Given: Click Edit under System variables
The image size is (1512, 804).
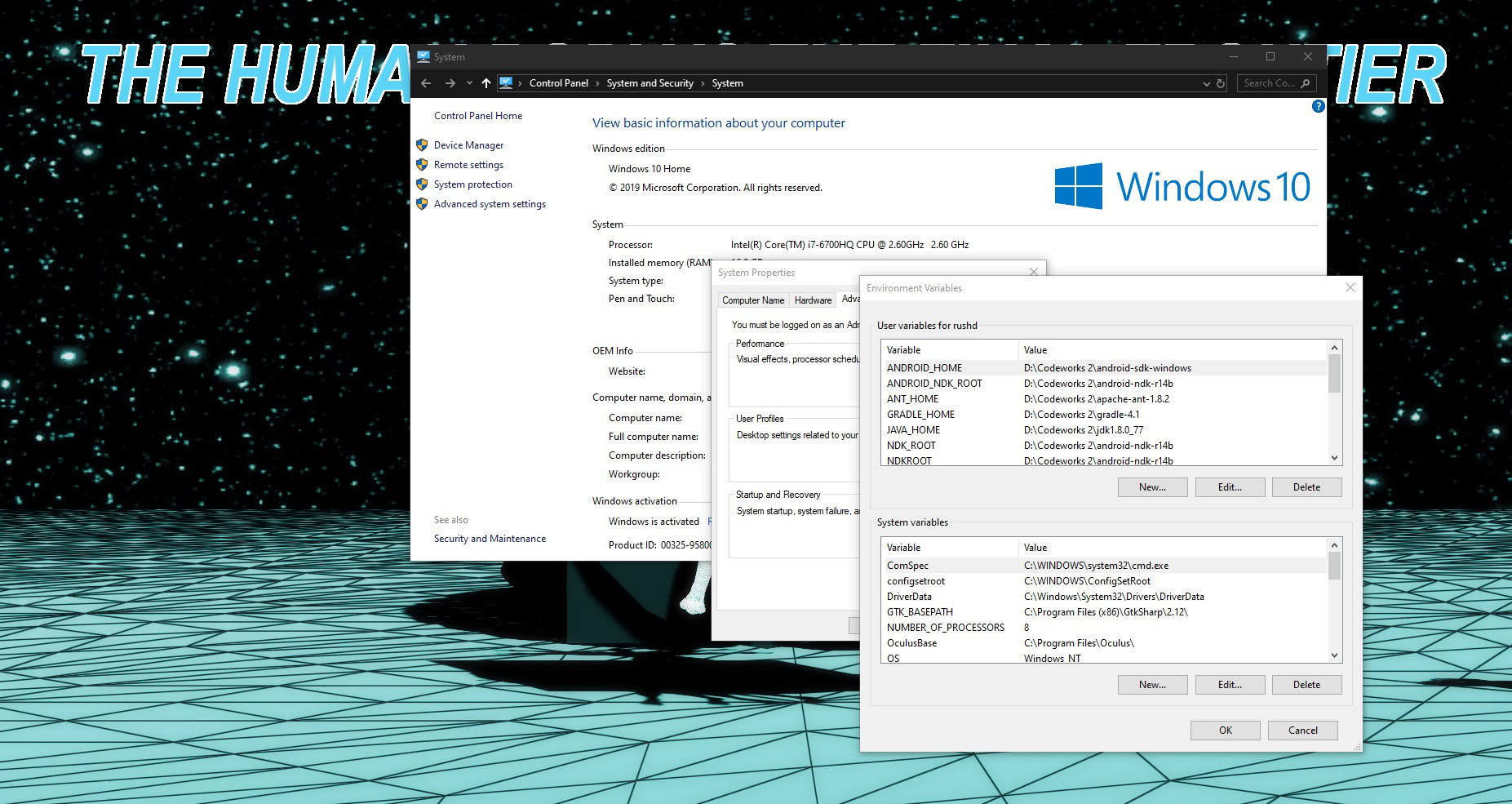Looking at the screenshot, I should [x=1230, y=685].
